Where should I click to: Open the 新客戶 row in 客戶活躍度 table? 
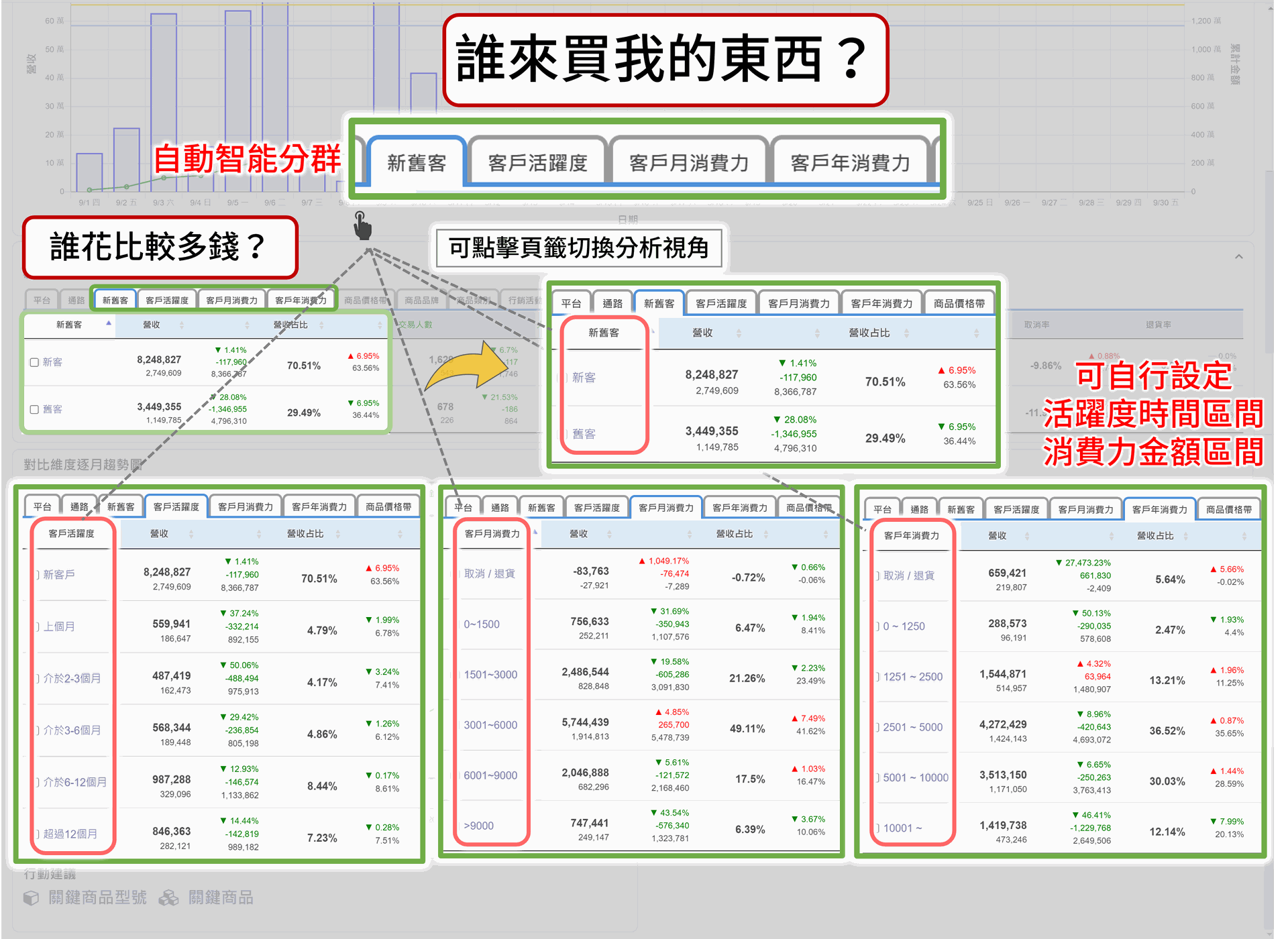point(59,575)
